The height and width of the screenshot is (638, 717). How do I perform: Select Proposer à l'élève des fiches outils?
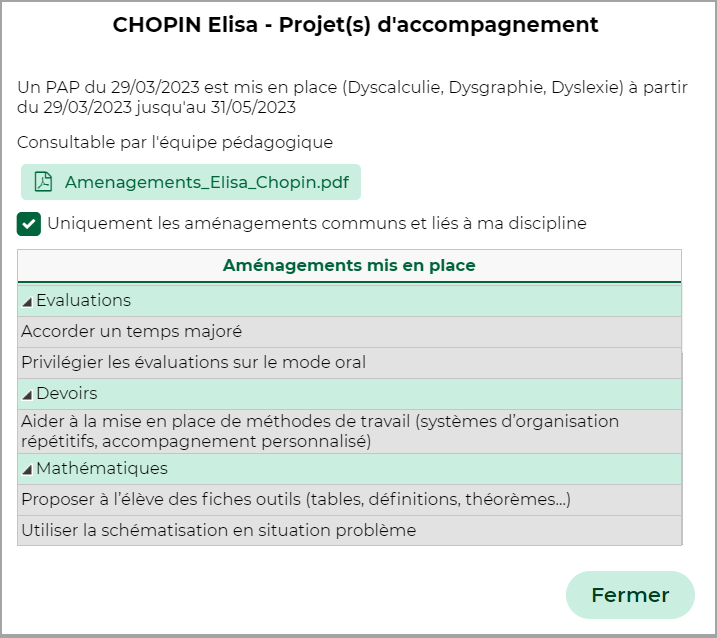349,499
